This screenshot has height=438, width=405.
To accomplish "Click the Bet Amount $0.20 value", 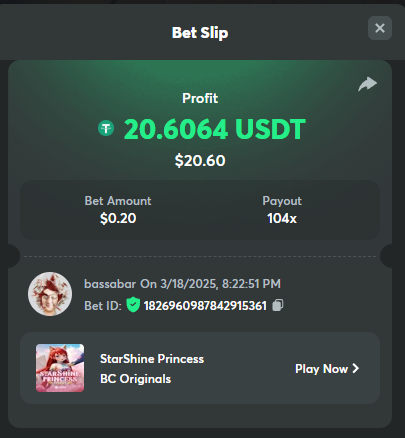I will coord(118,219).
